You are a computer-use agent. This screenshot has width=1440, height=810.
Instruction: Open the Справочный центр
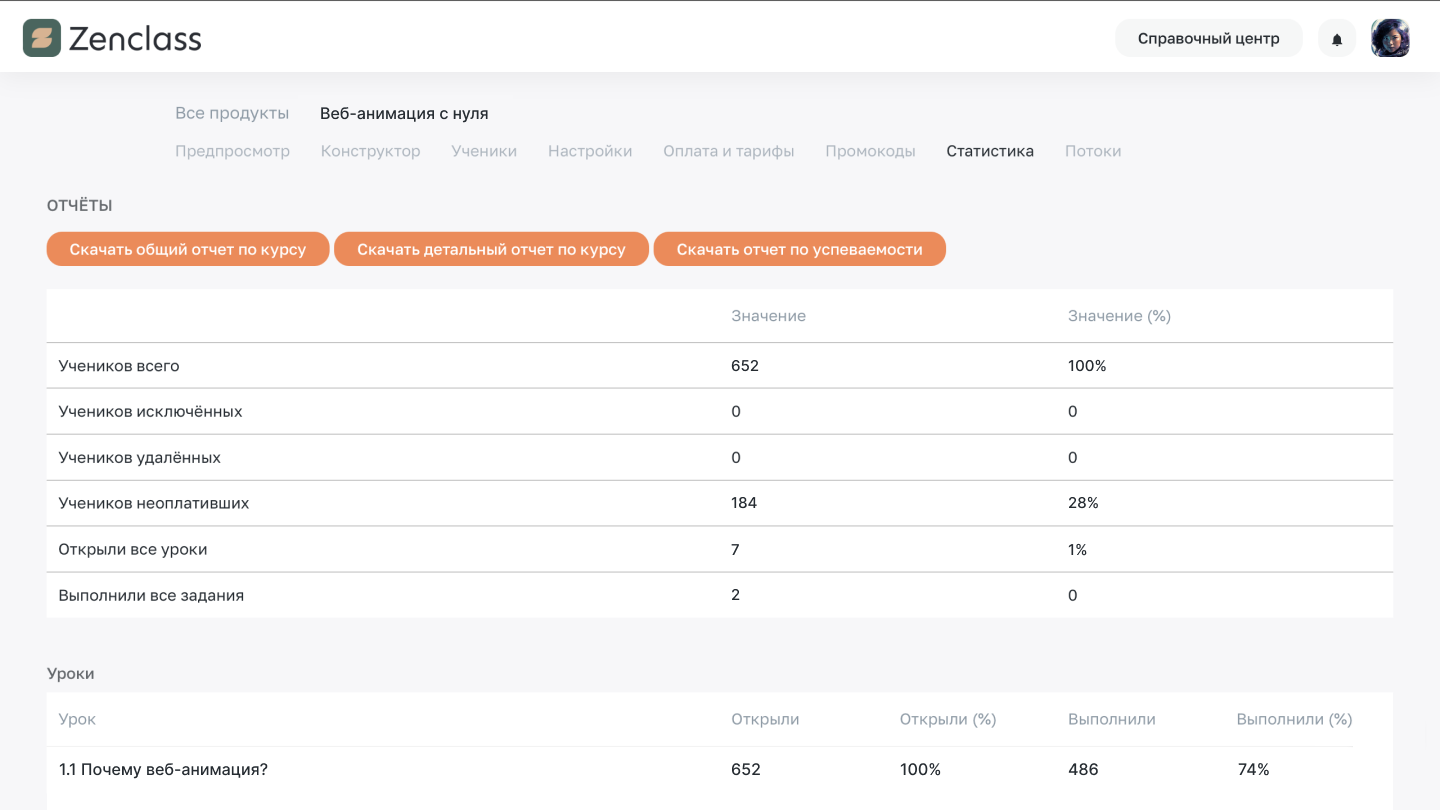click(1208, 38)
